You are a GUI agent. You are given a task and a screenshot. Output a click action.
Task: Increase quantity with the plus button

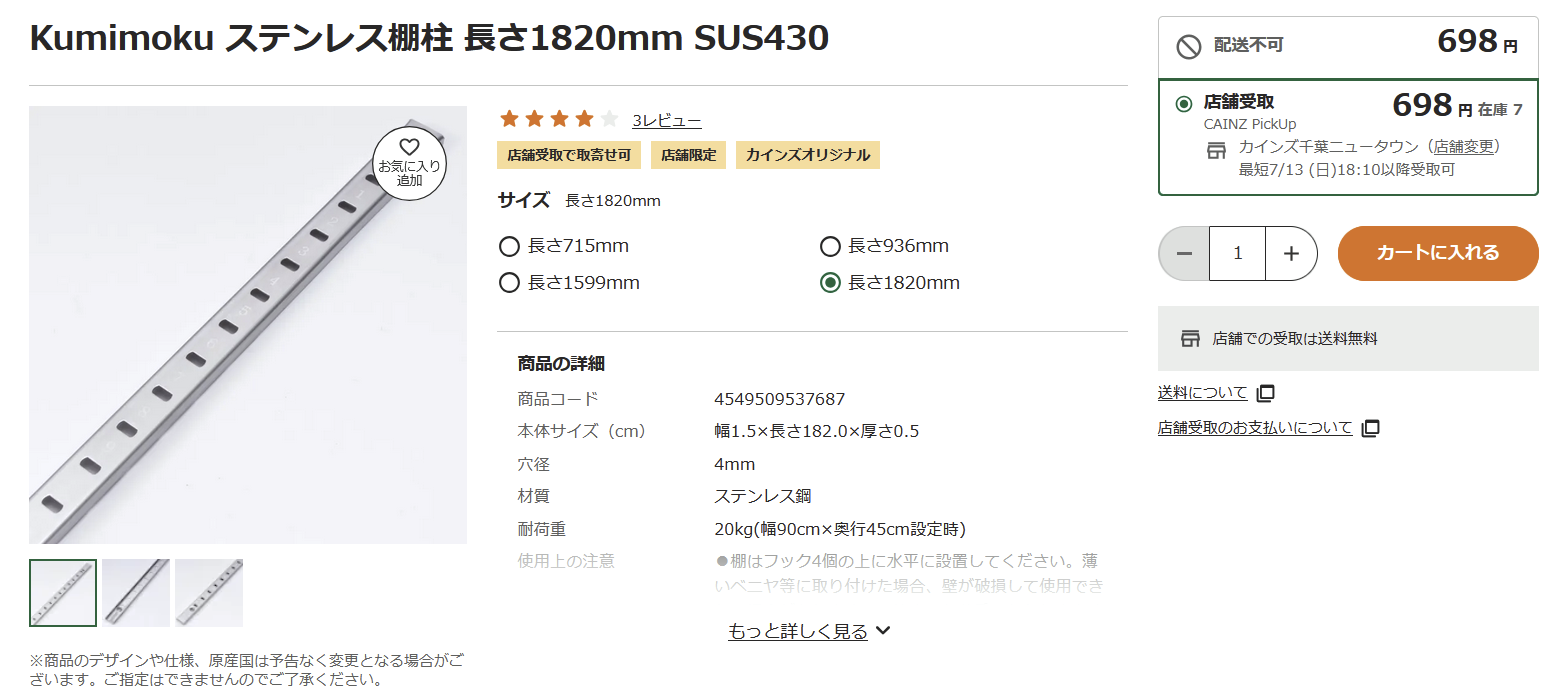[1291, 253]
